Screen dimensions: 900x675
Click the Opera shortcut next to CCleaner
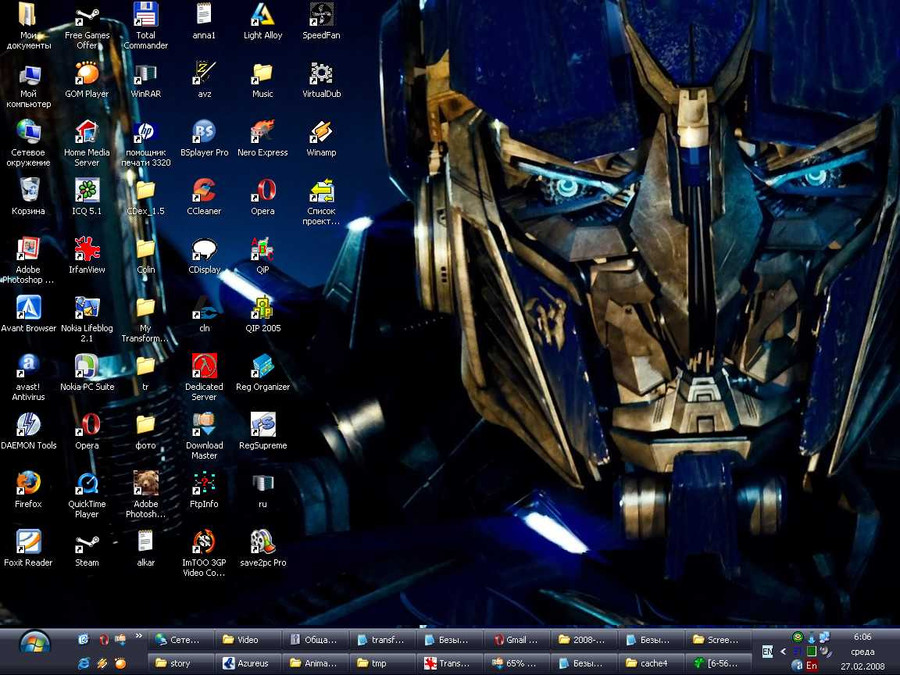(x=262, y=197)
